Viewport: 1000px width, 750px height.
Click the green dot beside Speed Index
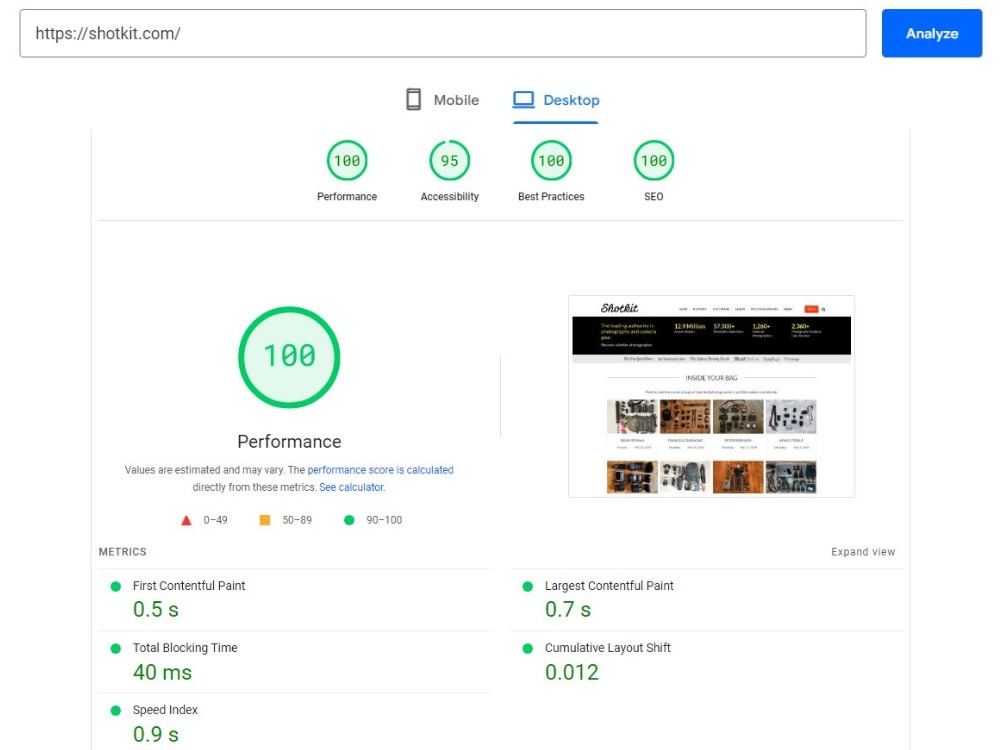(115, 710)
